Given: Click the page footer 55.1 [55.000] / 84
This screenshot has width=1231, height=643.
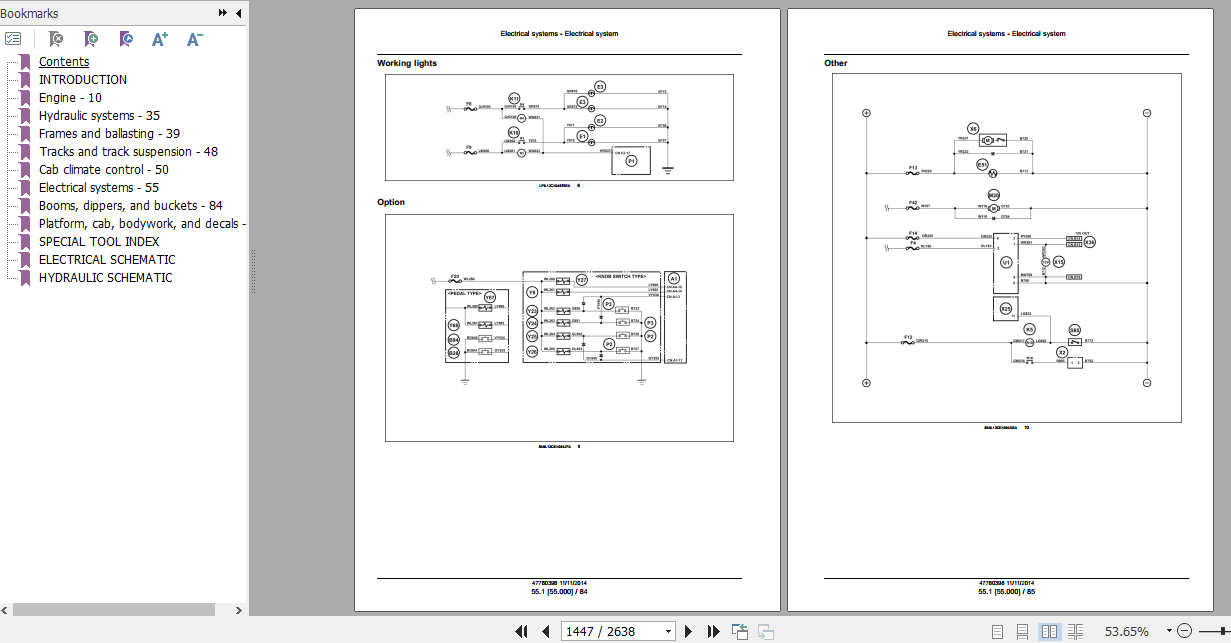Looking at the screenshot, I should [559, 592].
